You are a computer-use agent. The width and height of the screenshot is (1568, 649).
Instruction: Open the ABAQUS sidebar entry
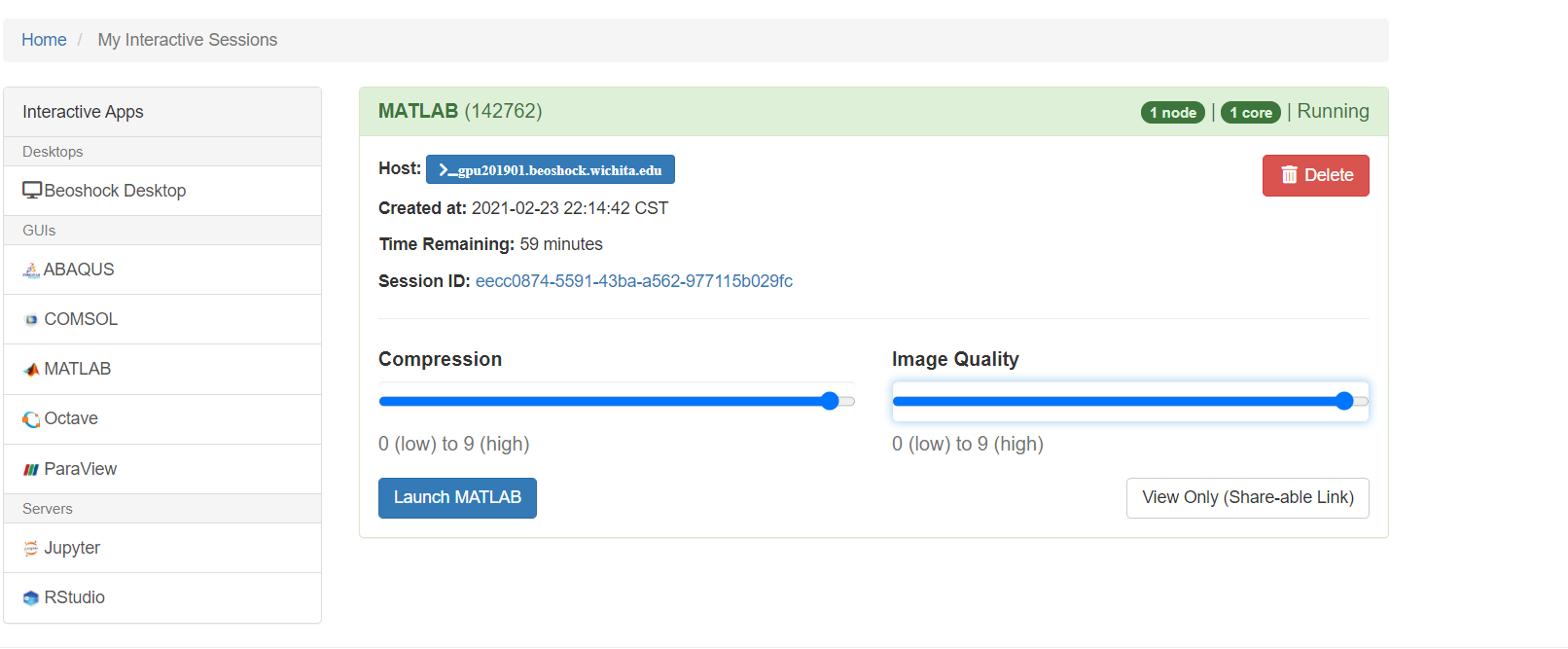coord(162,270)
